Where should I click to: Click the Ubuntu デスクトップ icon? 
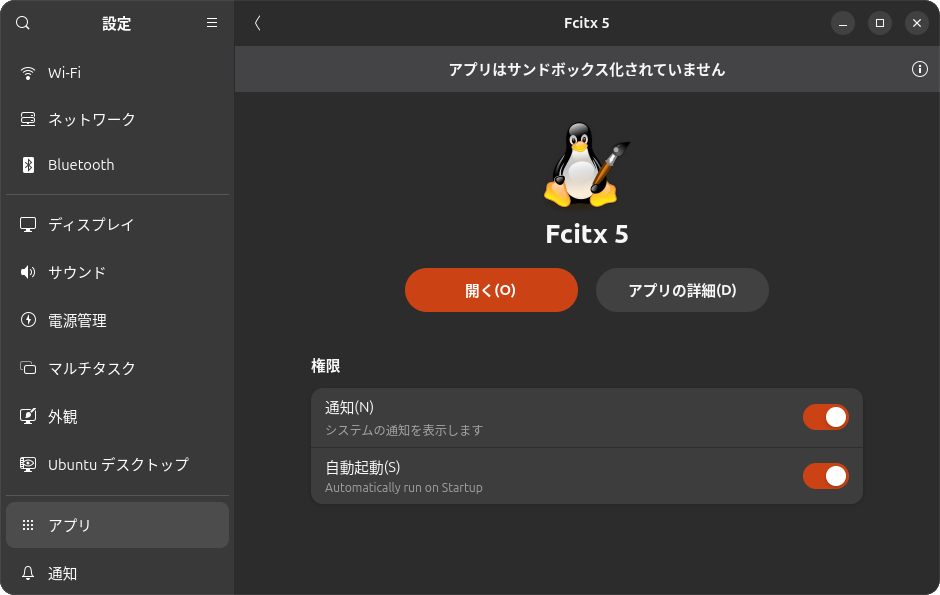click(28, 464)
